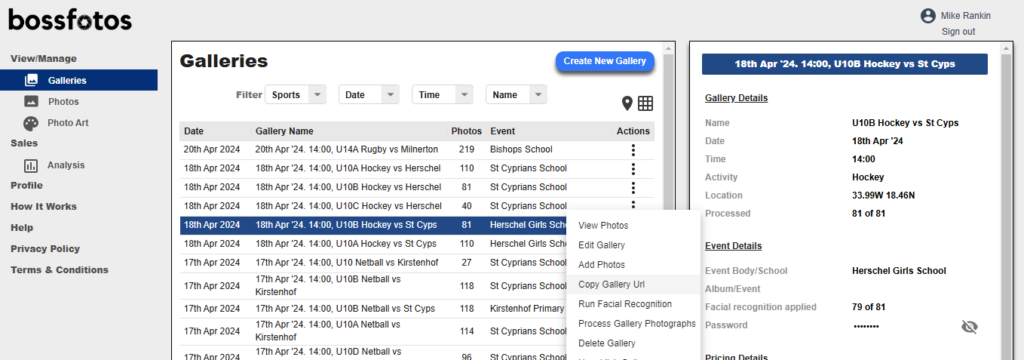Open the Analysis chart icon
Screen dimensions: 1024x360
31,165
